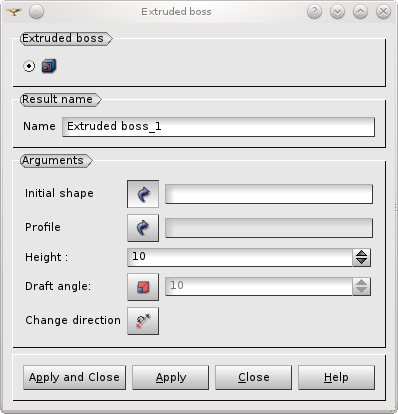Click the Apply and Close button
The width and height of the screenshot is (398, 414).
[74, 377]
